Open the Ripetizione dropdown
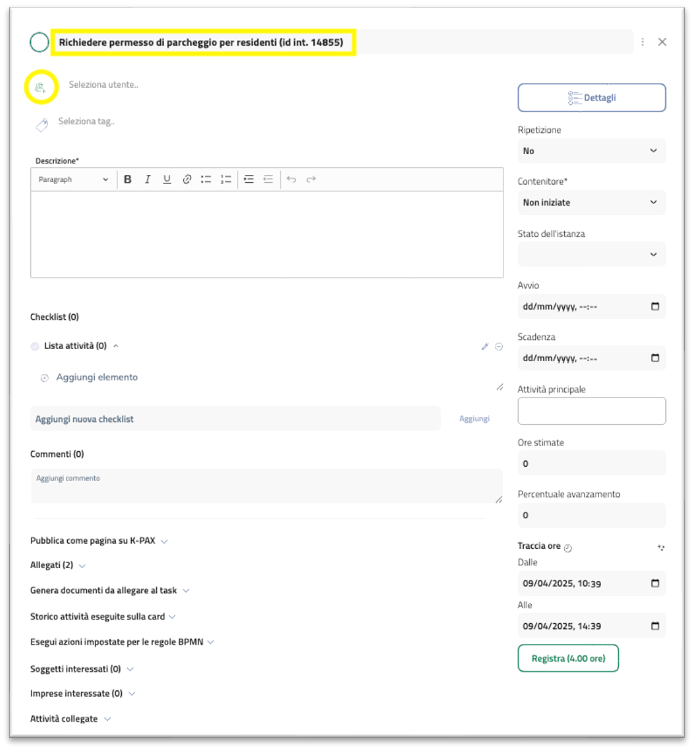Screen dimensions: 693x750 pyautogui.click(x=591, y=151)
